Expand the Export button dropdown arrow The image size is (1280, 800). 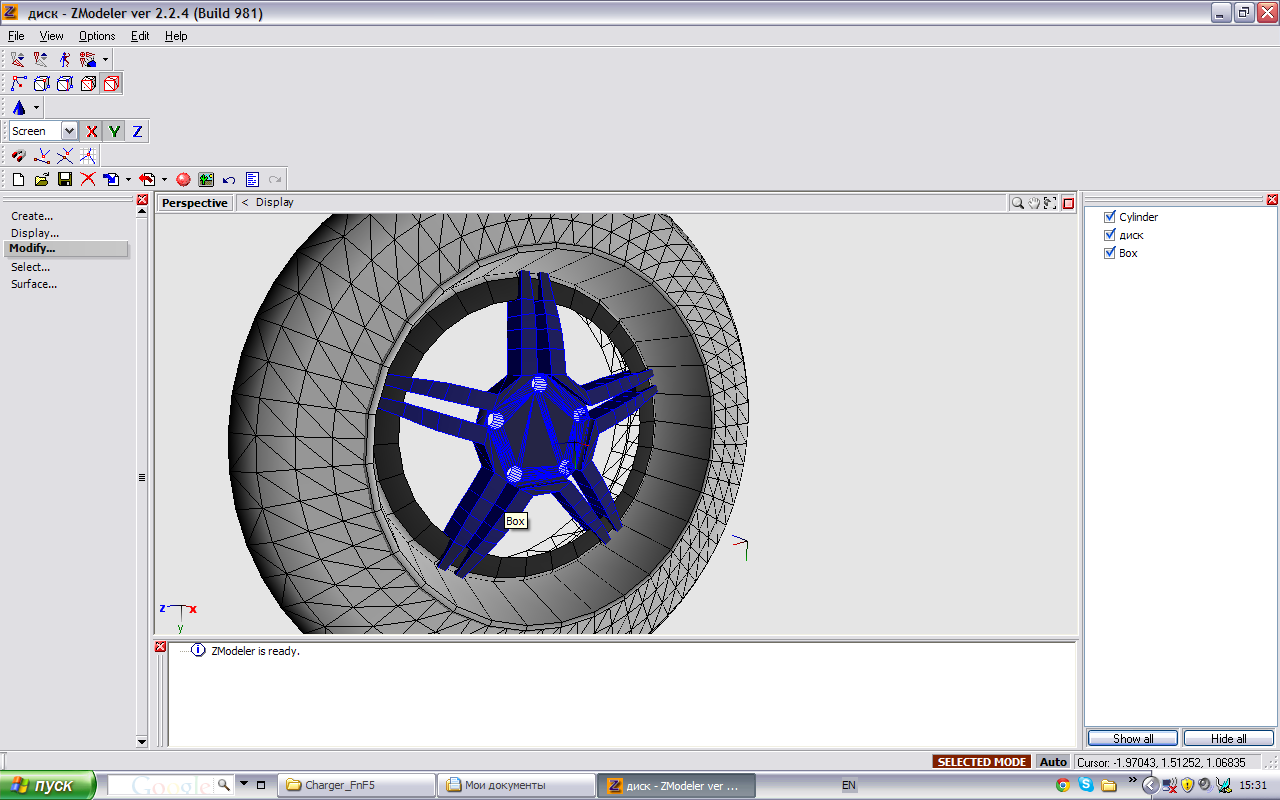(164, 180)
